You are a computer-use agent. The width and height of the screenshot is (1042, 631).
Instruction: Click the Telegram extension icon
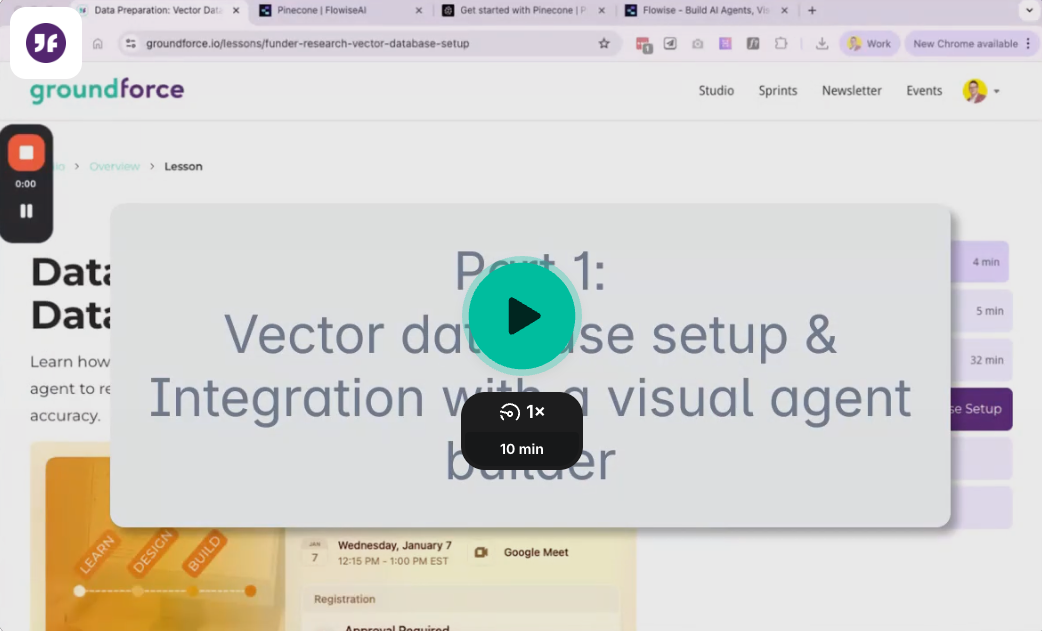coord(670,43)
